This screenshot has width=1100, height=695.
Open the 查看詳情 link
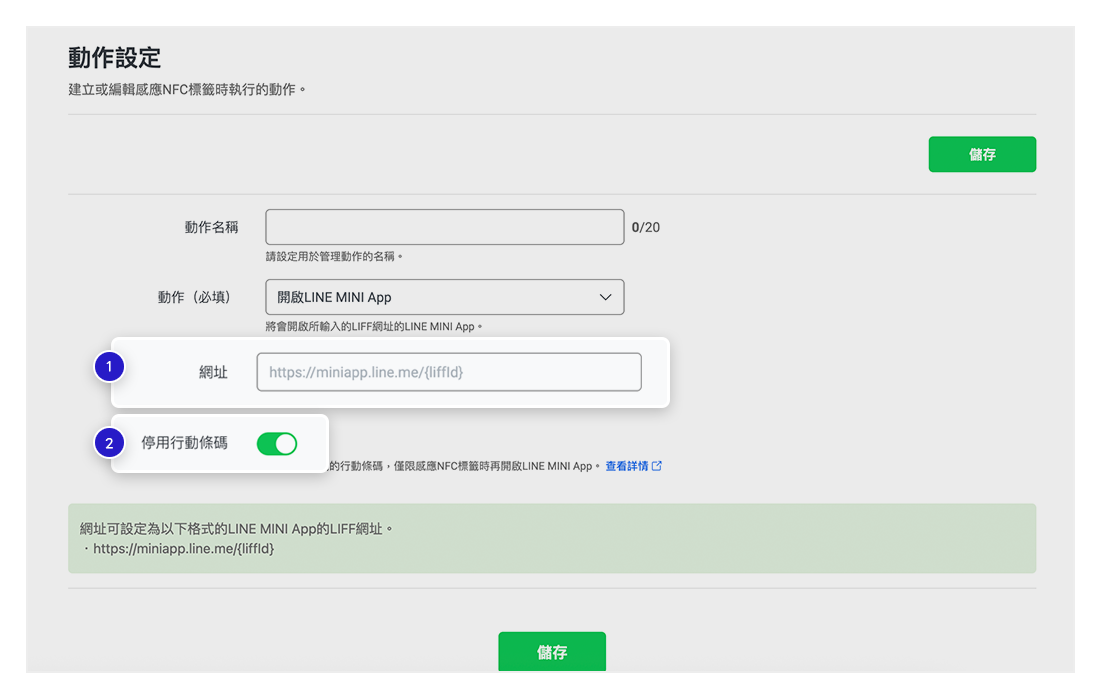[x=626, y=466]
